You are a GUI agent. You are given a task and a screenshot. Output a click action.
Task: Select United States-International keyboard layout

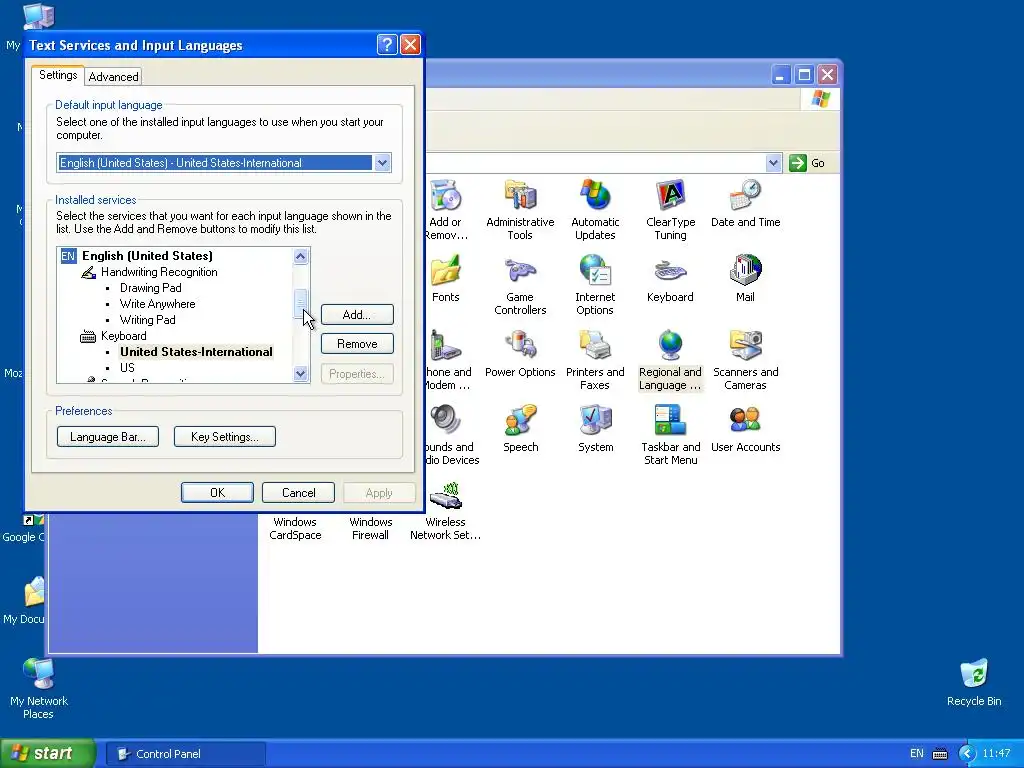(196, 352)
